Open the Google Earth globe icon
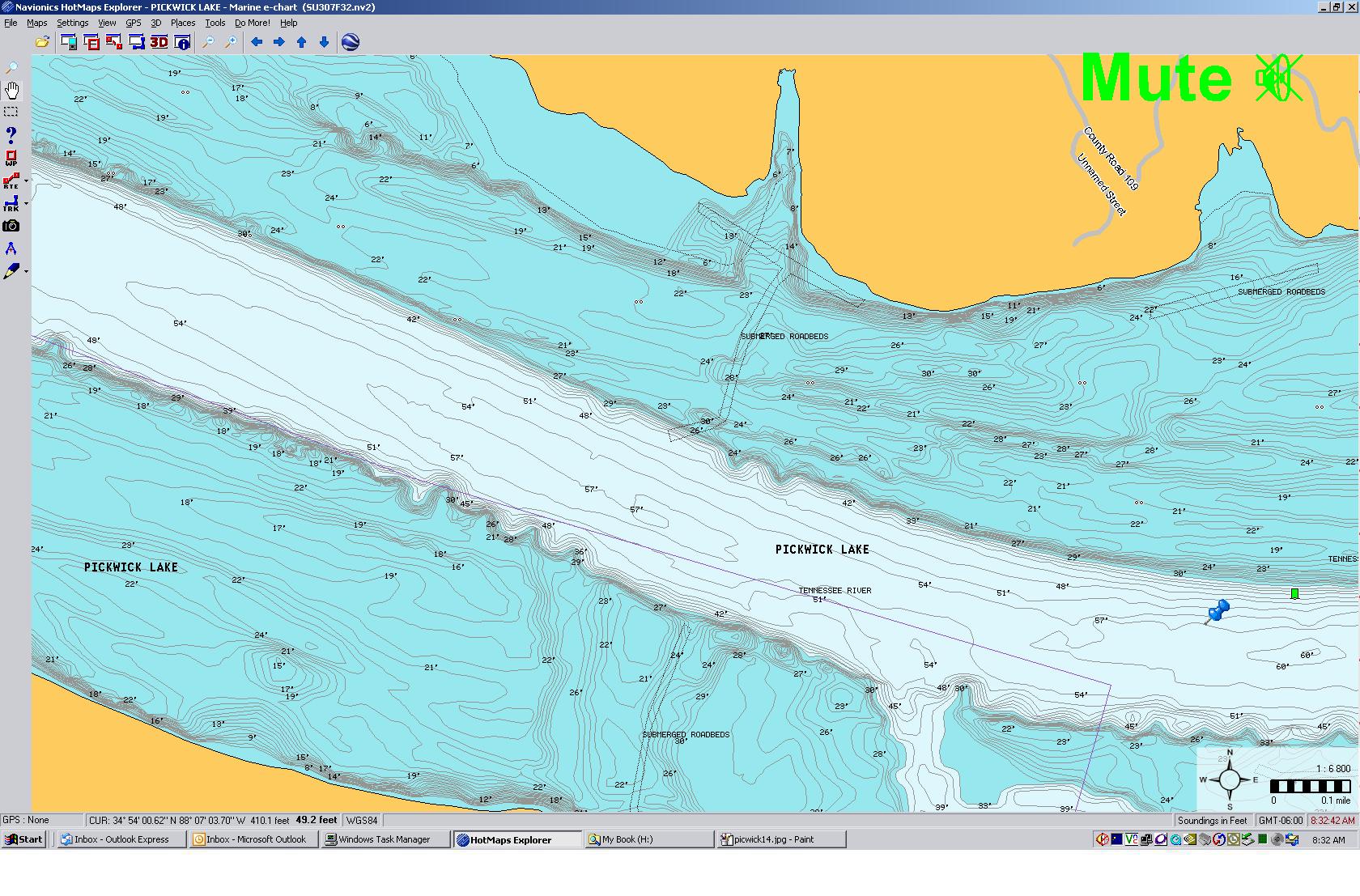This screenshot has width=1360, height=896. [351, 42]
